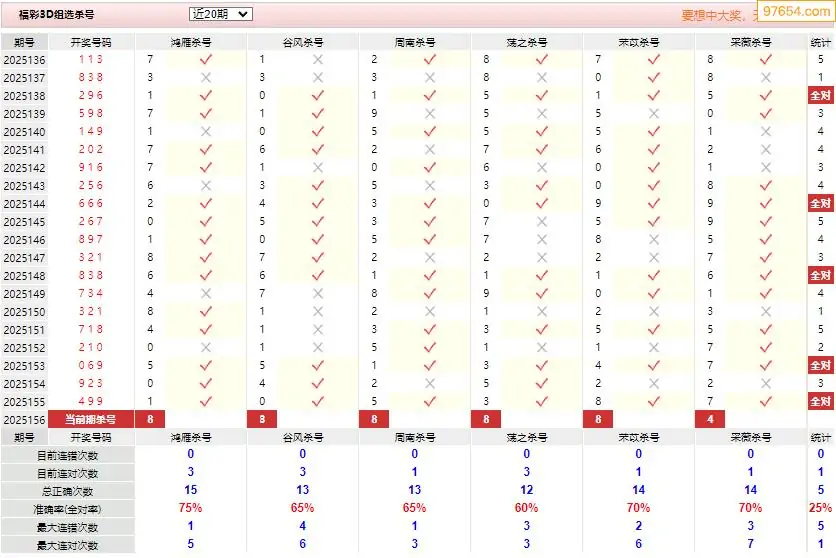
Task: Click 全对 badge in row 2025138
Action: tap(821, 95)
